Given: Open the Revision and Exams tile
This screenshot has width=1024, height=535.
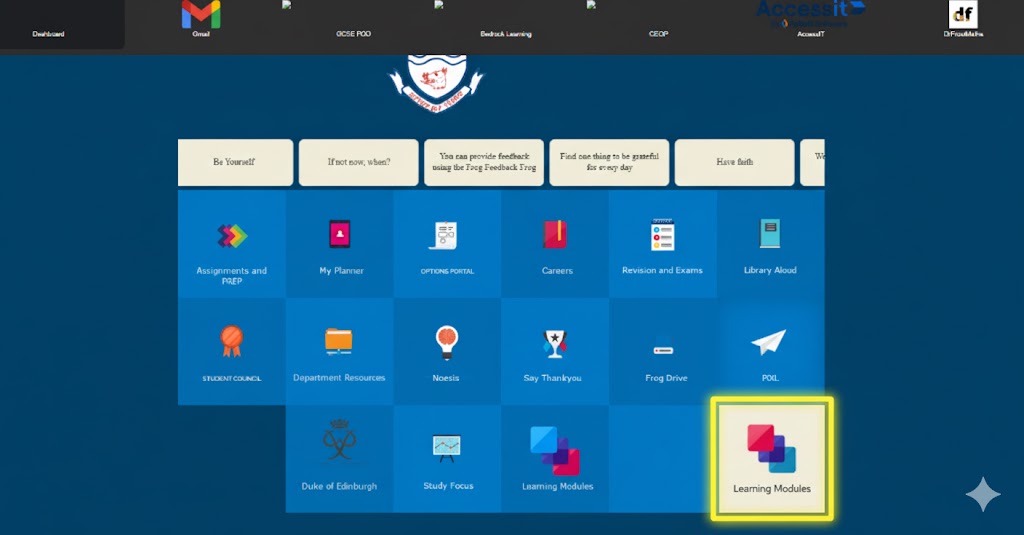Looking at the screenshot, I should 663,244.
